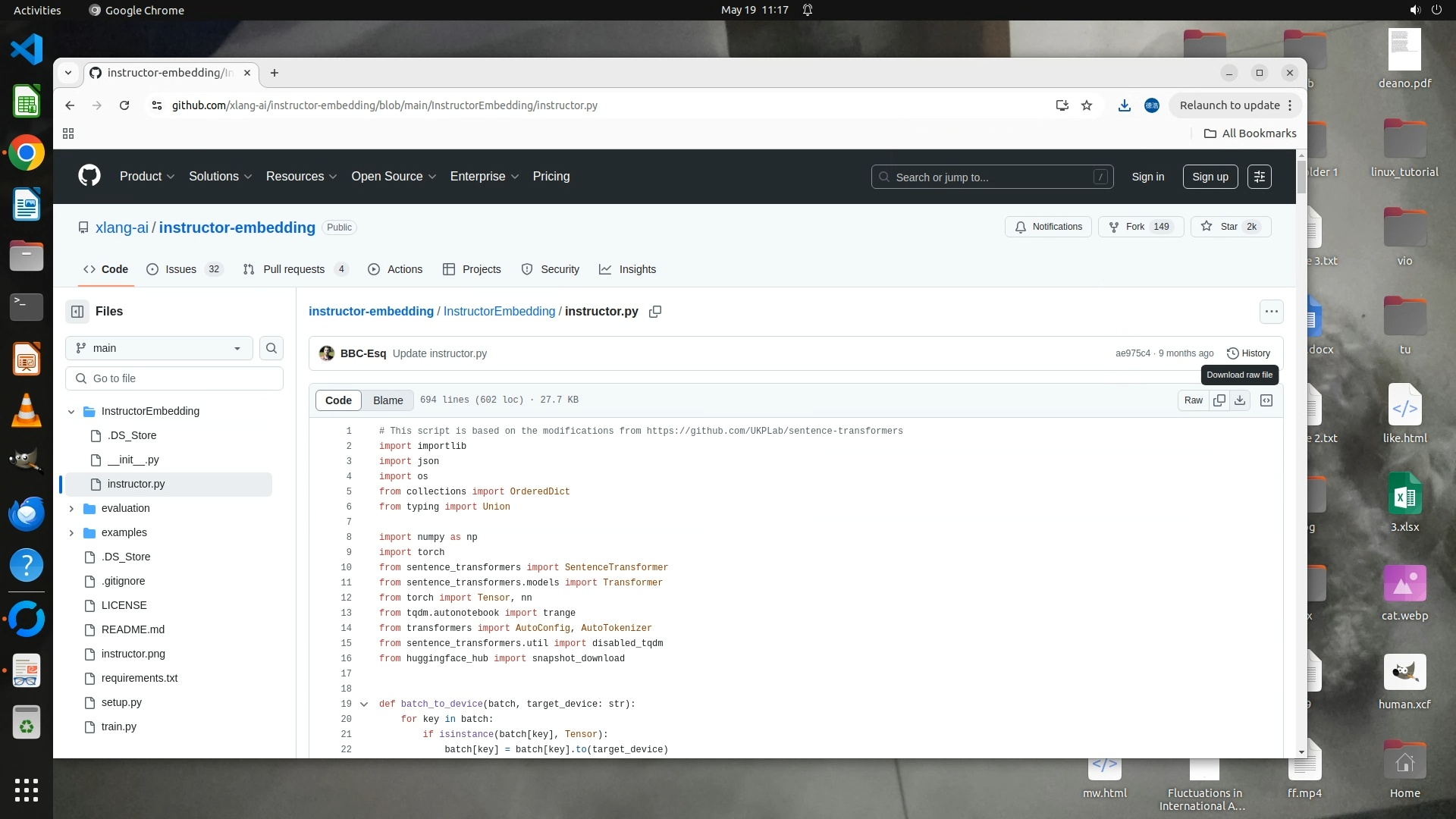Click the file search magnifier icon
Image resolution: width=1456 pixels, height=819 pixels.
pos(271,348)
